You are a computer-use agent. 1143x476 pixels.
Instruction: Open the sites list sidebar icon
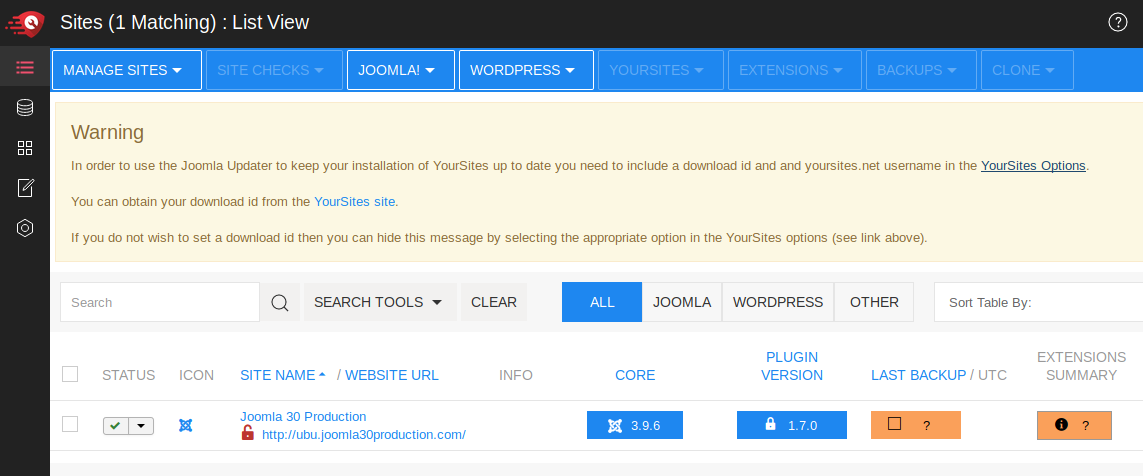pyautogui.click(x=25, y=68)
